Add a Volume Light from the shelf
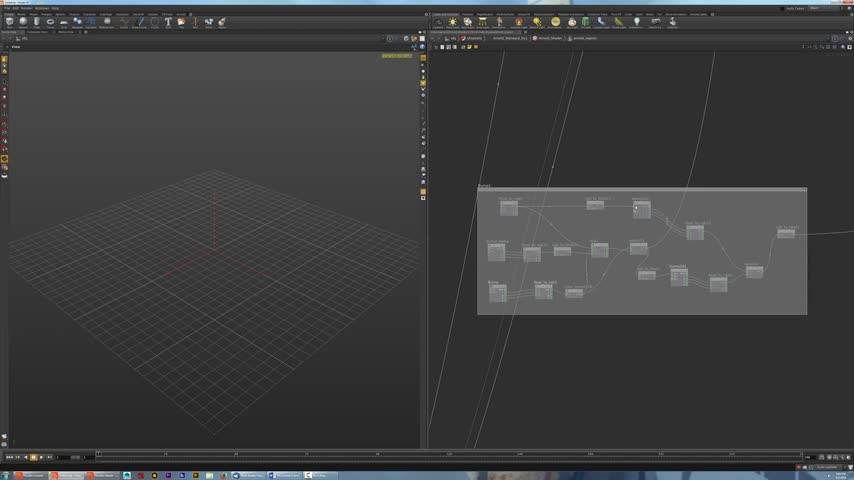This screenshot has width=854, height=480. coord(518,22)
